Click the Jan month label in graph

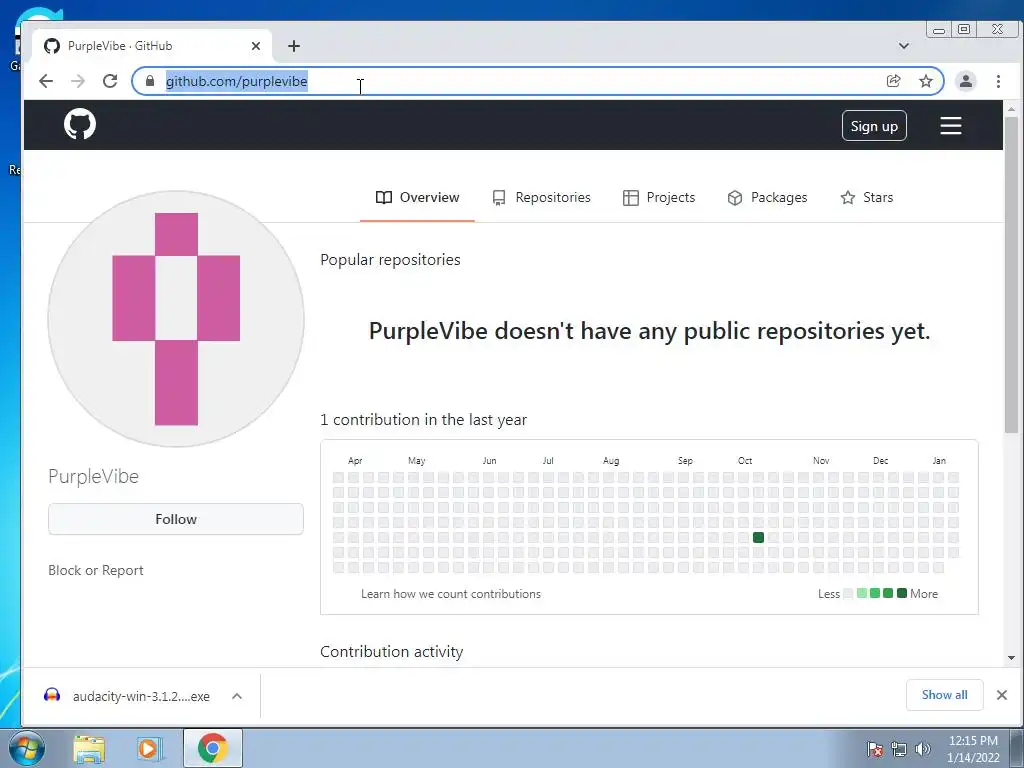(x=939, y=460)
